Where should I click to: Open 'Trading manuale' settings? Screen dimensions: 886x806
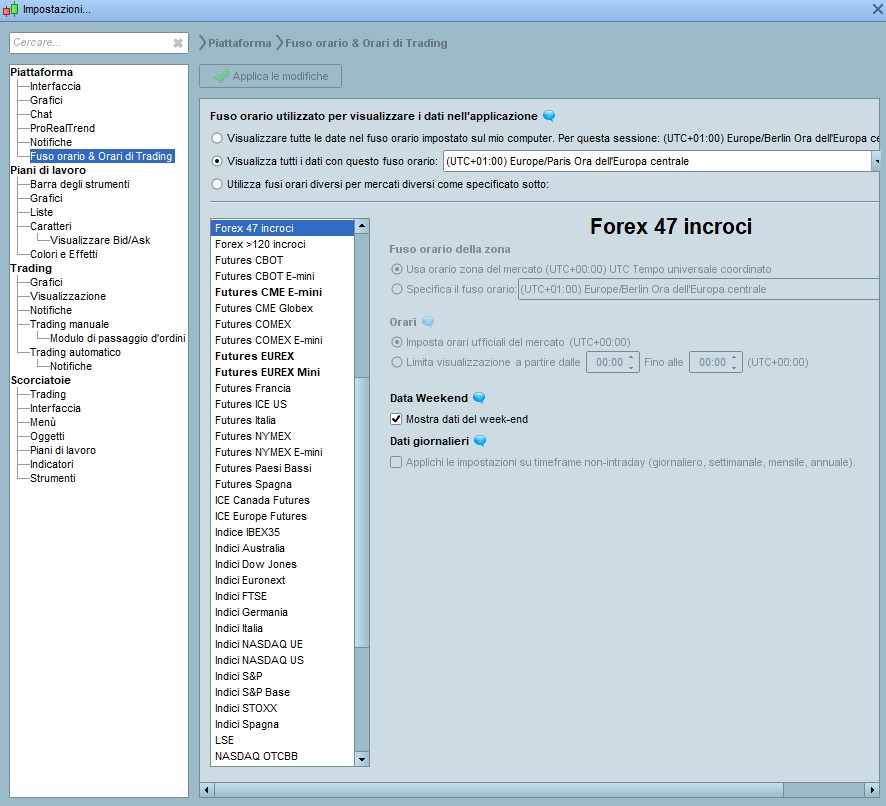[70, 324]
